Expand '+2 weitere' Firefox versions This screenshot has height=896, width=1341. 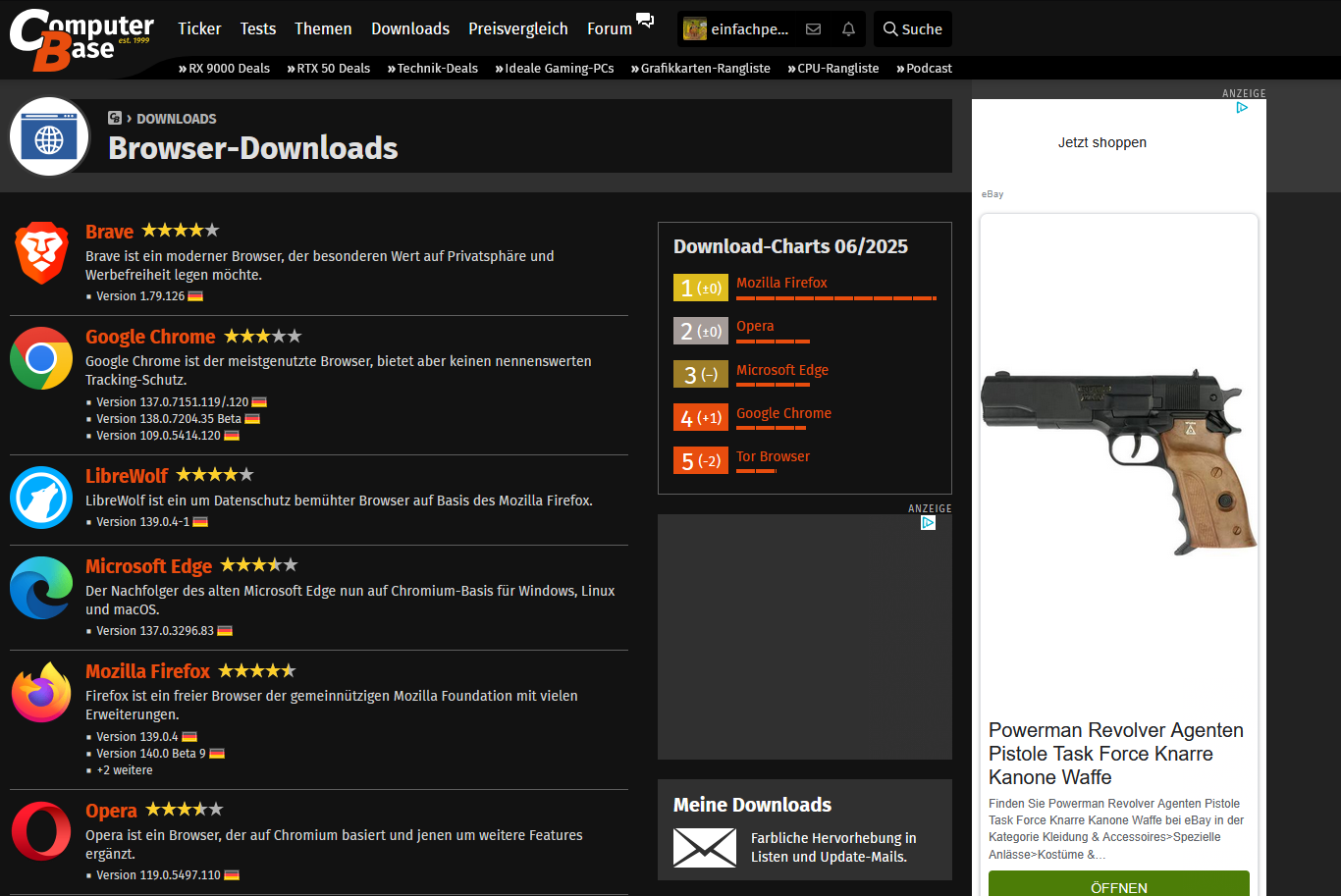[125, 770]
